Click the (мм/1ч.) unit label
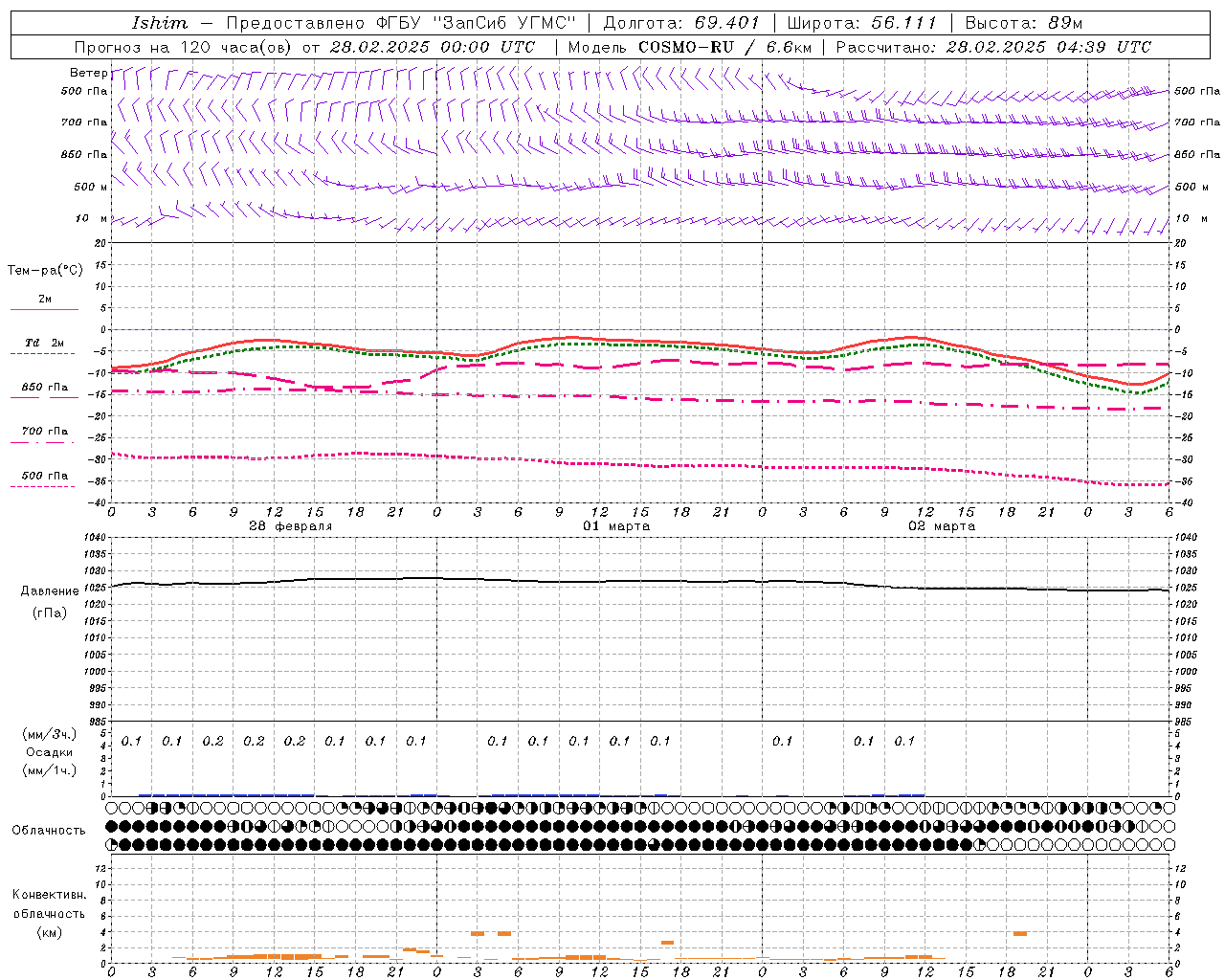The height and width of the screenshot is (980, 1225). [x=49, y=770]
